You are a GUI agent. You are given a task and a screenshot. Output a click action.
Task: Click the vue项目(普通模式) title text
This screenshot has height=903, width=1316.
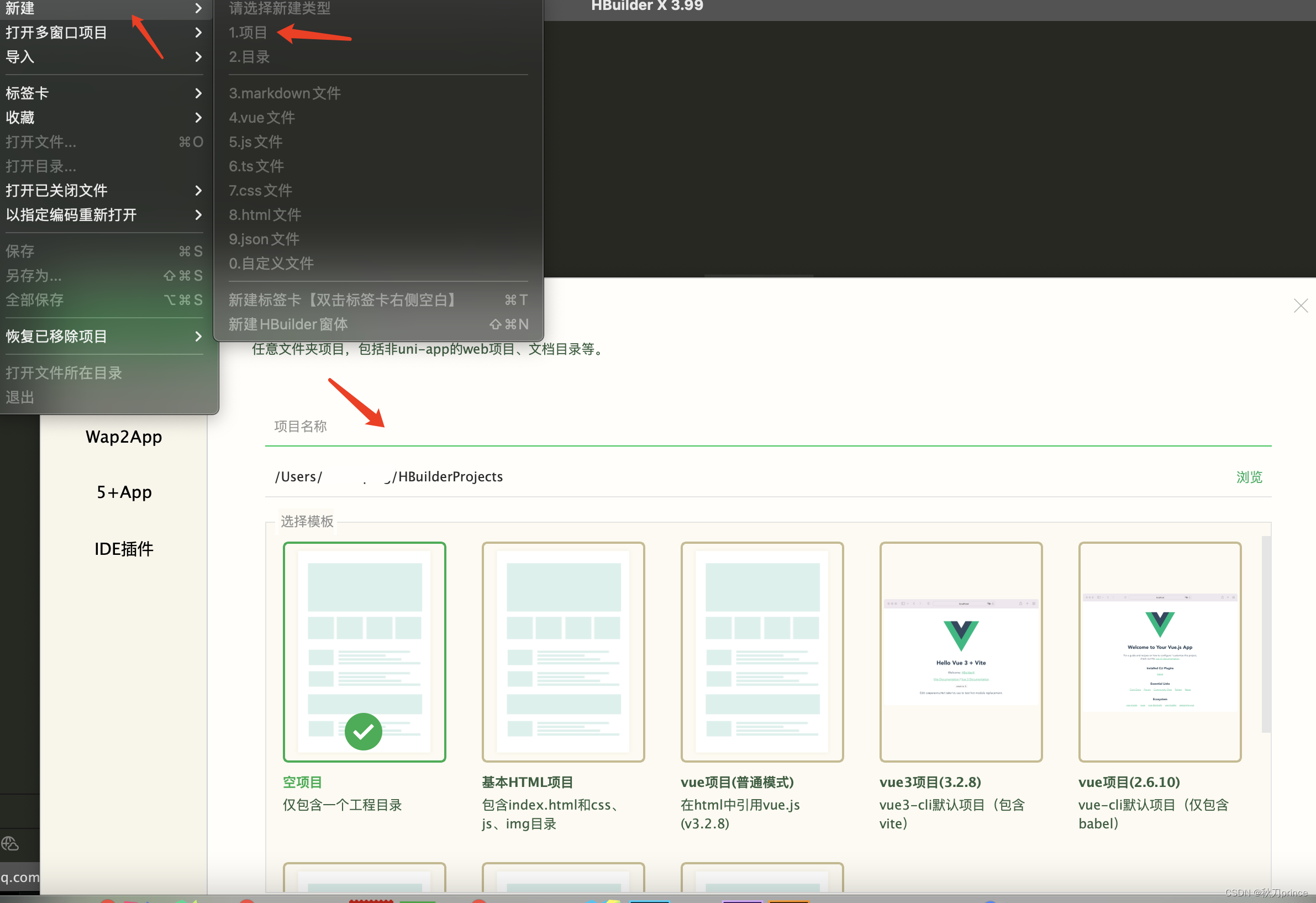point(737,783)
